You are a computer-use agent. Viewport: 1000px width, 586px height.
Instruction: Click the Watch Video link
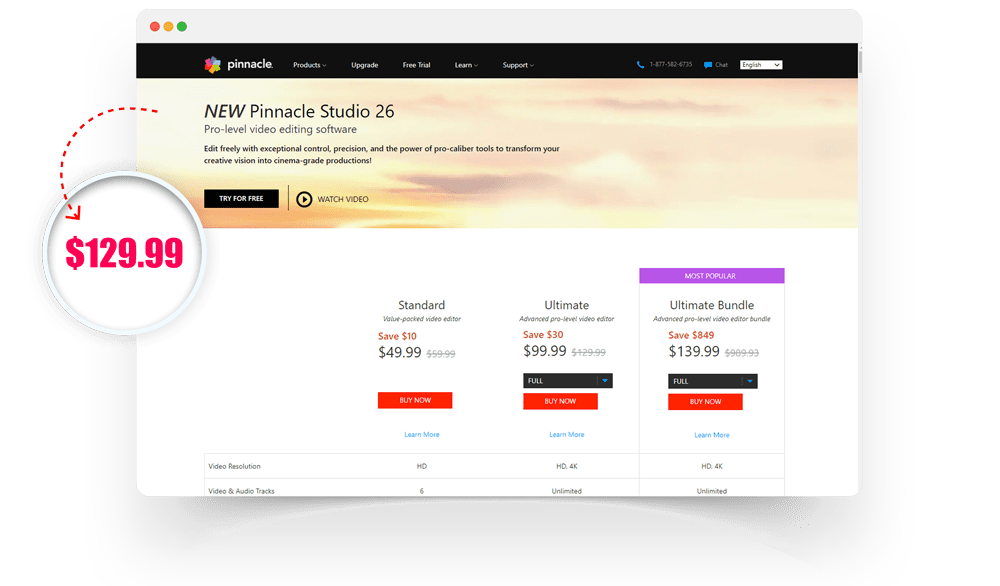[342, 199]
